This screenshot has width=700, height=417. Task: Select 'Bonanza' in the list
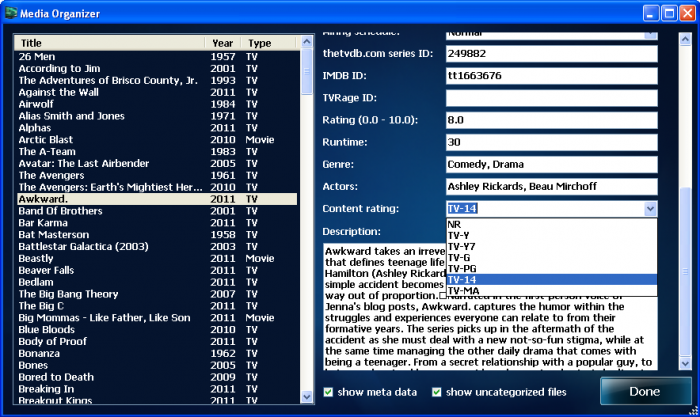pos(157,354)
